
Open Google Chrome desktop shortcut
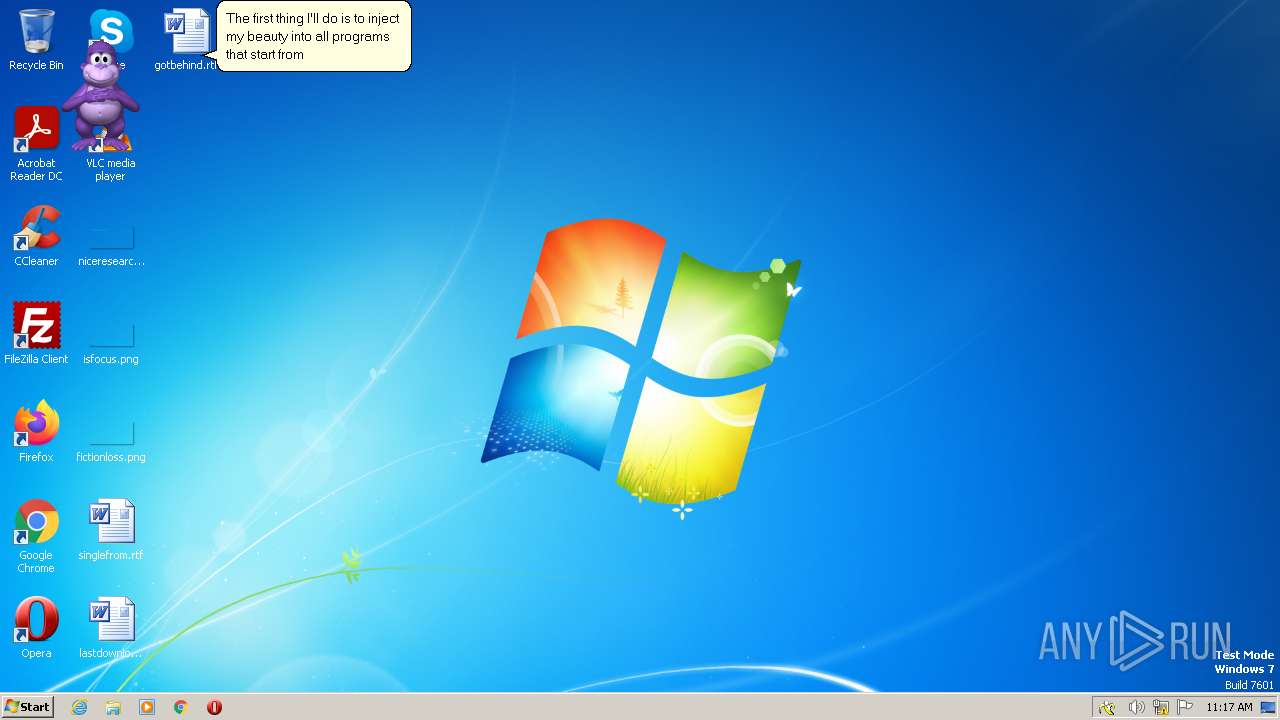click(x=36, y=536)
